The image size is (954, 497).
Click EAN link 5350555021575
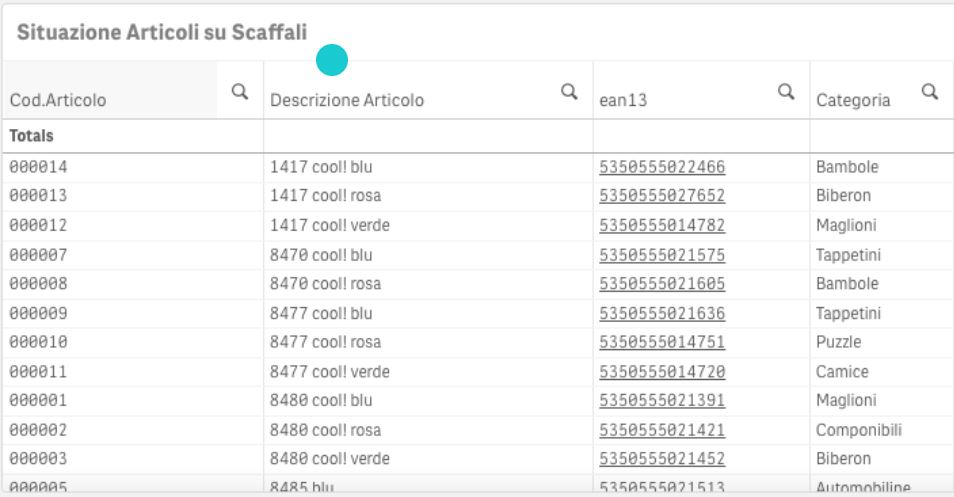[662, 255]
